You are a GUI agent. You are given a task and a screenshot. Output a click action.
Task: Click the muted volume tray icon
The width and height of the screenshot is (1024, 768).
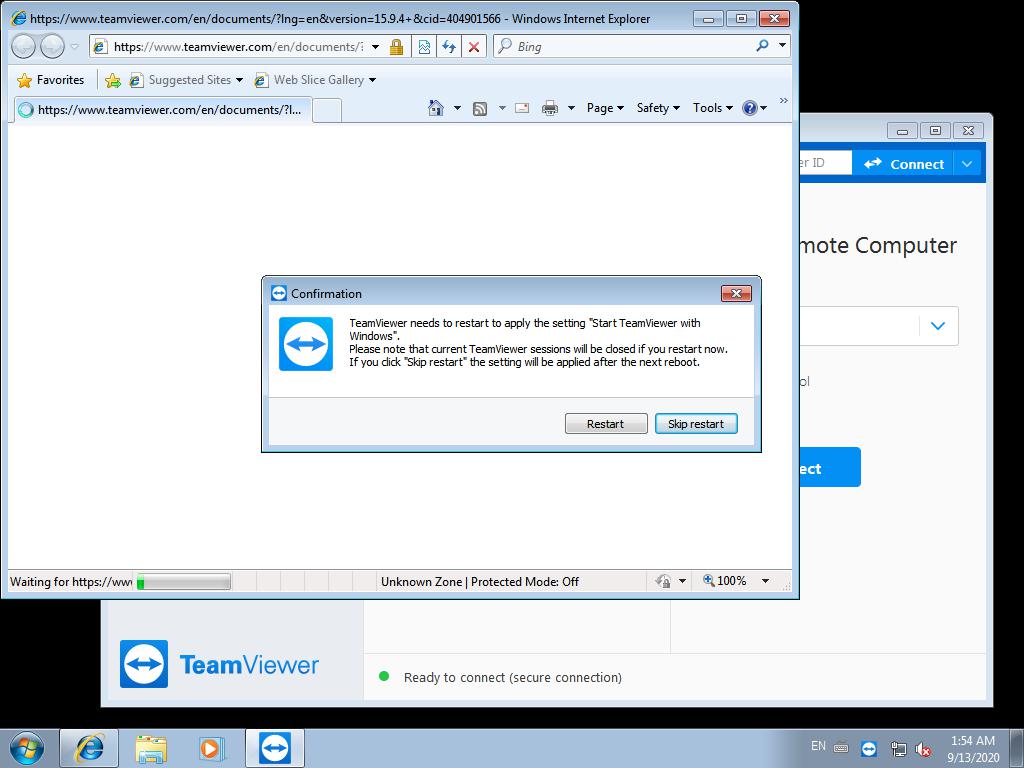pyautogui.click(x=923, y=749)
